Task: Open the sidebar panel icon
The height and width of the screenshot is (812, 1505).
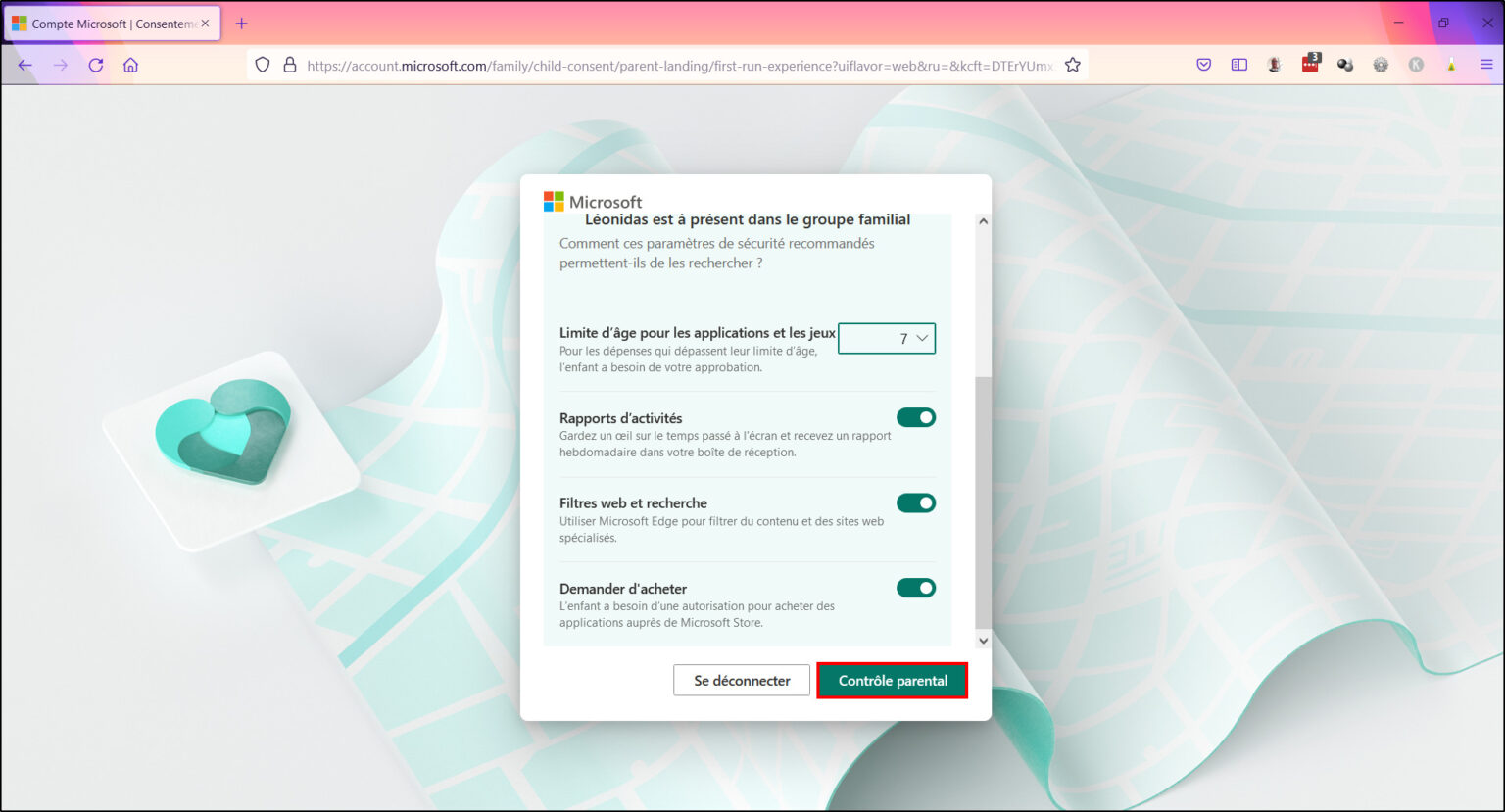Action: click(1239, 65)
